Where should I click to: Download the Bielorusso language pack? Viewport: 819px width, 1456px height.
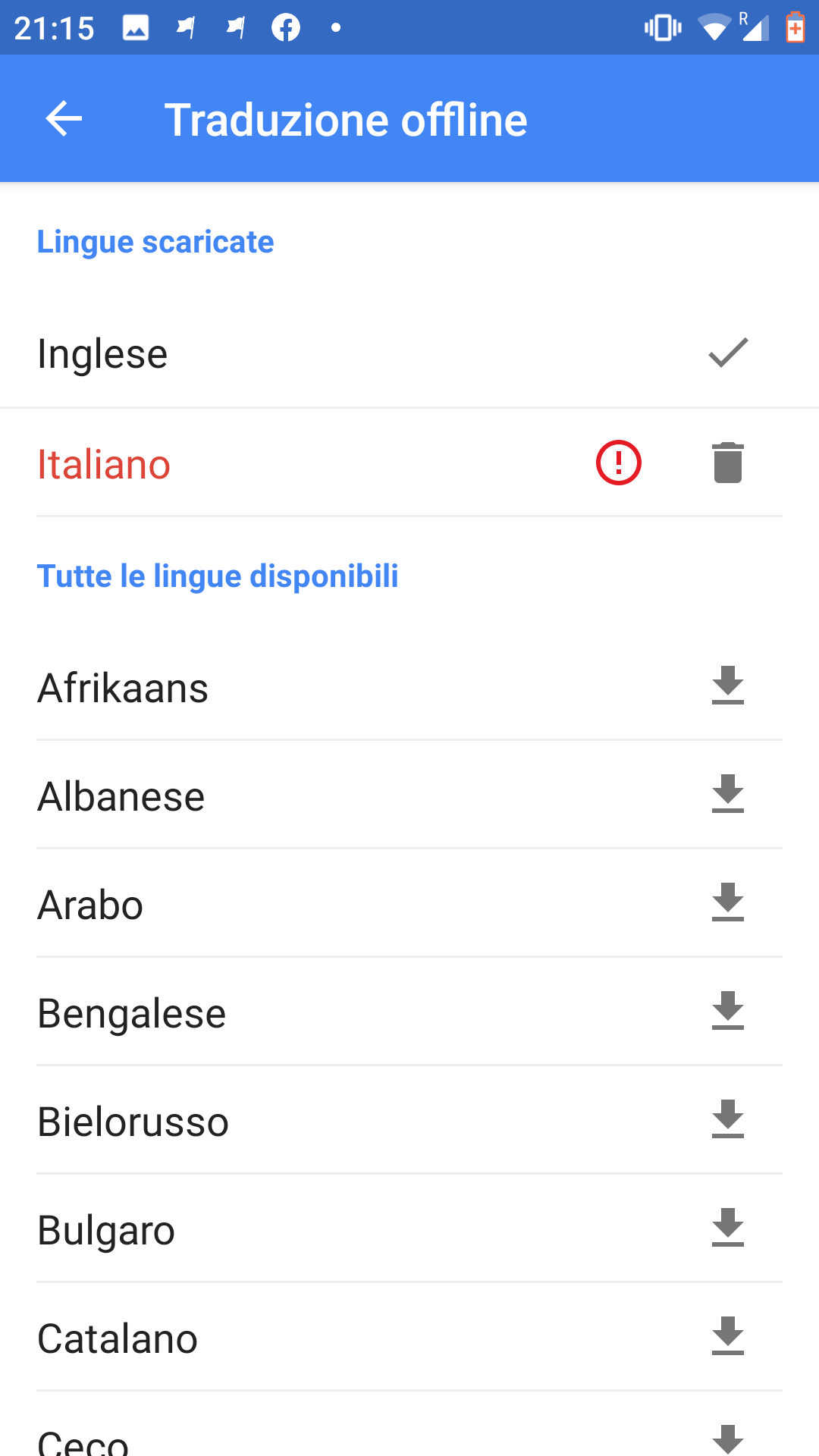click(727, 1119)
